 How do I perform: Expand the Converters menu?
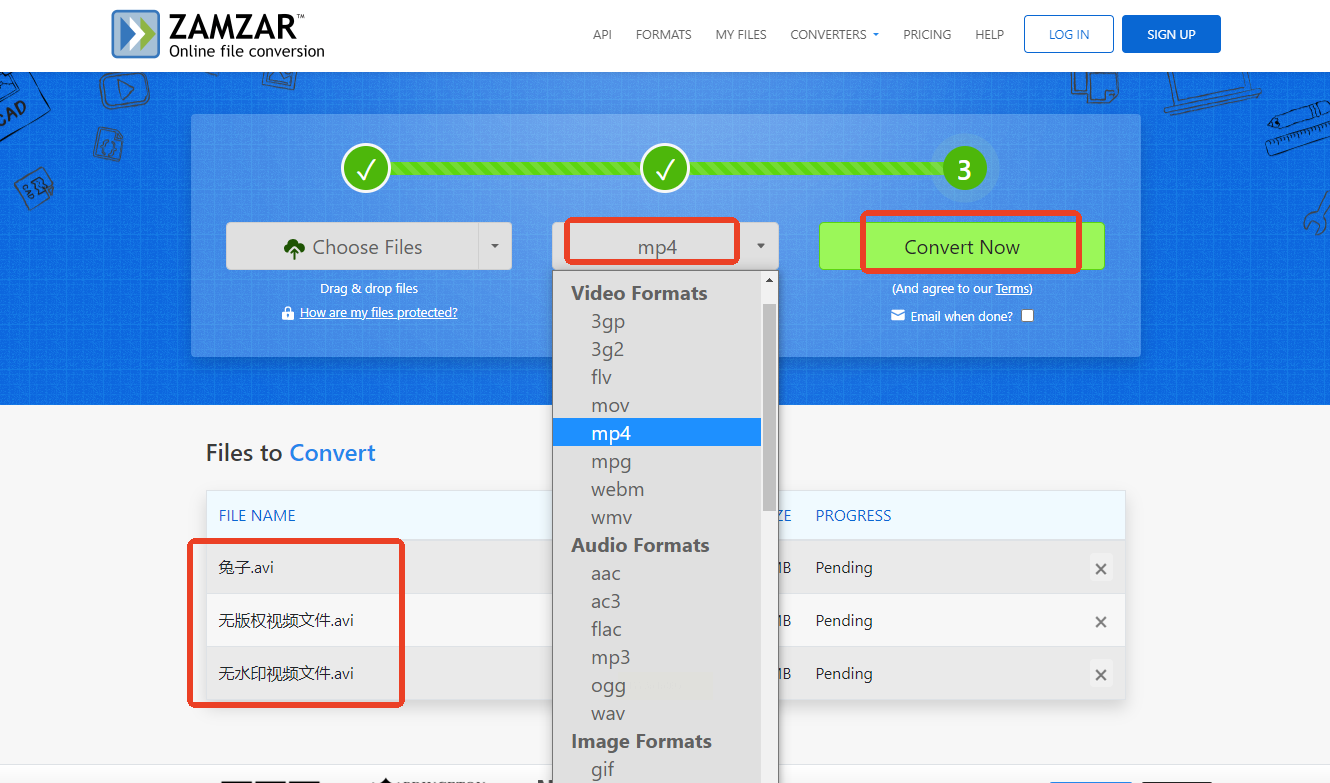coord(835,34)
